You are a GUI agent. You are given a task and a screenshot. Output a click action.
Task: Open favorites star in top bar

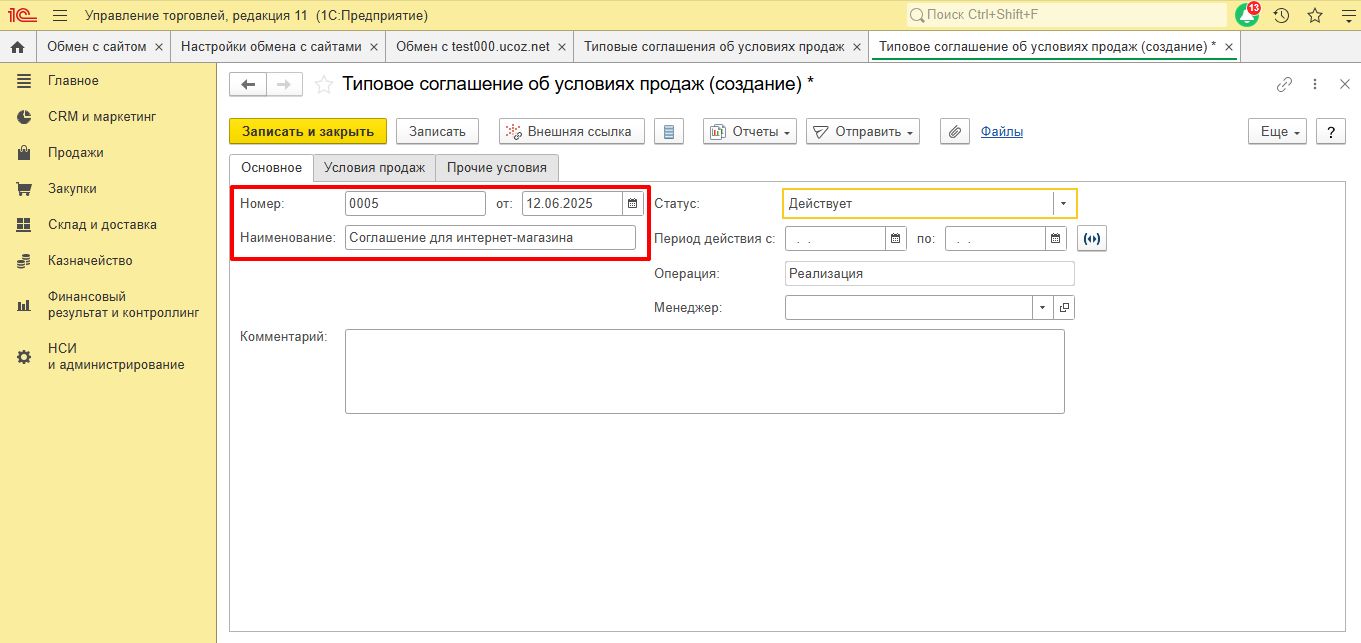coord(1315,15)
